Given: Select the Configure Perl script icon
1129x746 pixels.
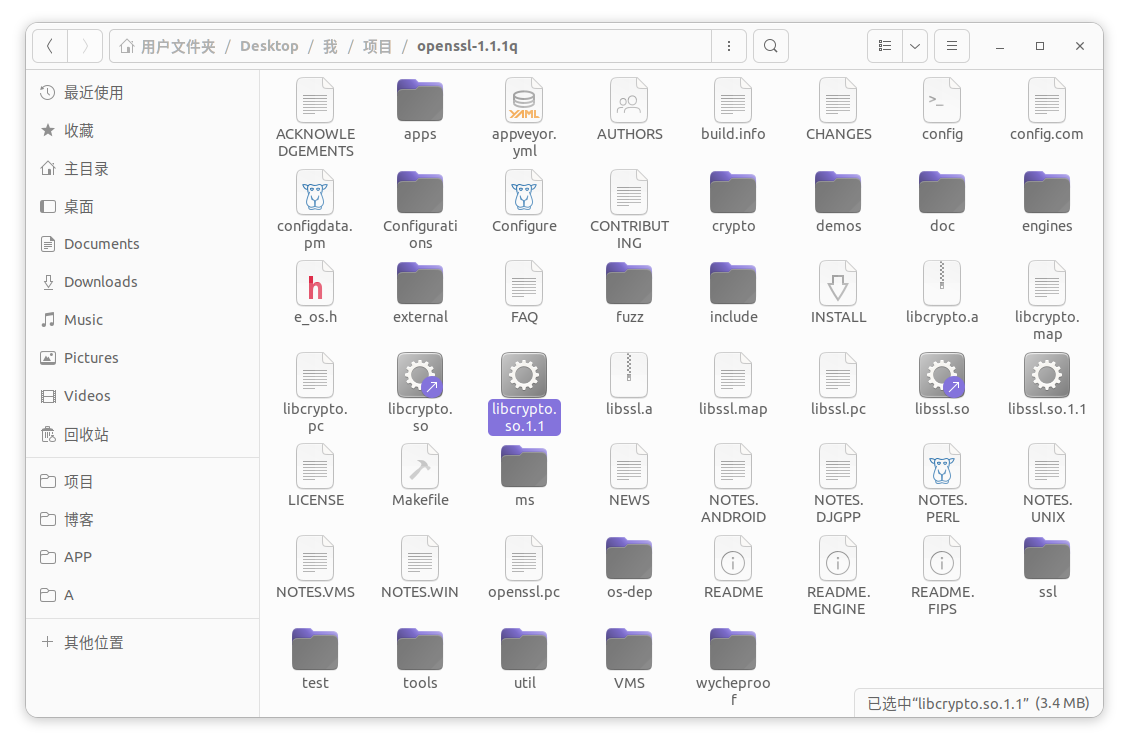Looking at the screenshot, I should [524, 192].
